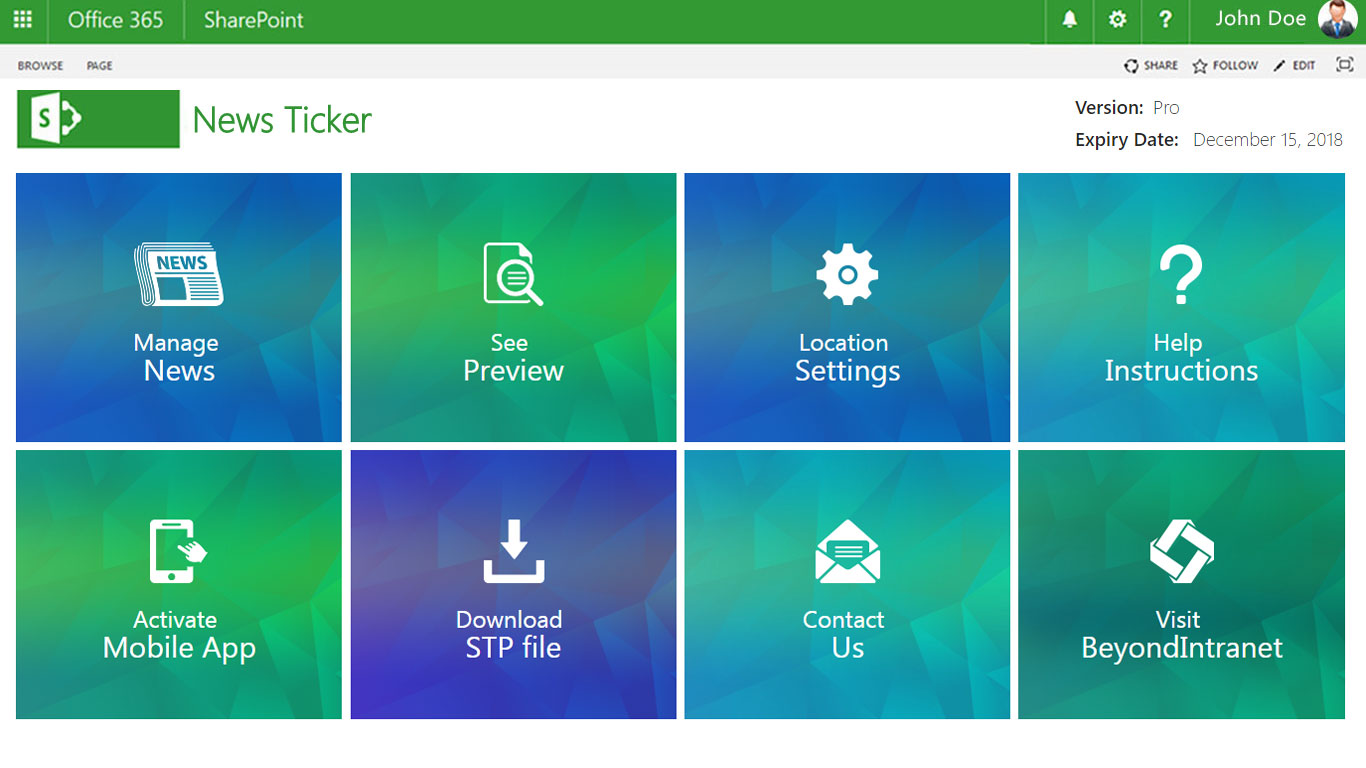The image size is (1366, 768).
Task: Open the SharePoint link in top bar
Action: pos(254,19)
